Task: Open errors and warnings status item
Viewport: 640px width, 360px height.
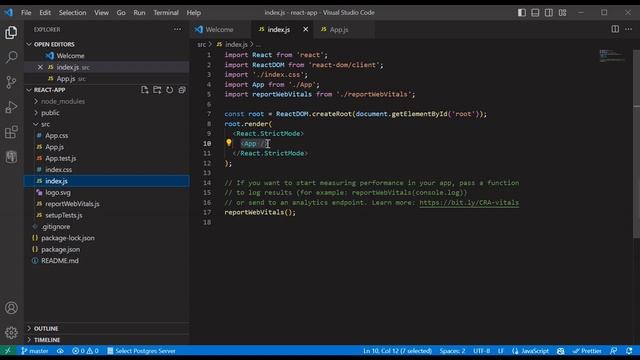Action: coord(85,351)
